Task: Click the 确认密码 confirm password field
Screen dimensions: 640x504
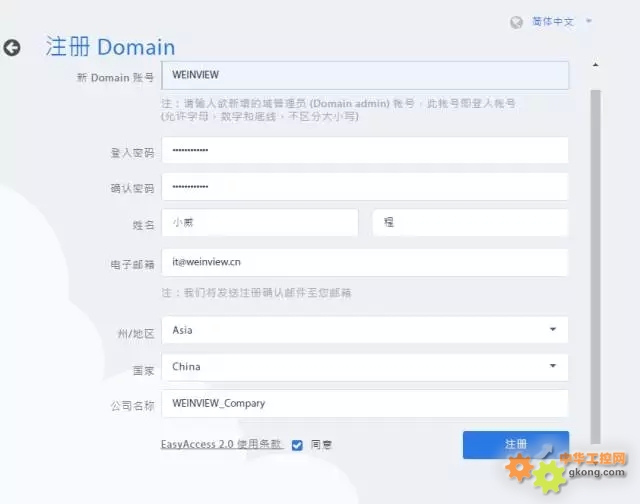Action: tap(365, 187)
